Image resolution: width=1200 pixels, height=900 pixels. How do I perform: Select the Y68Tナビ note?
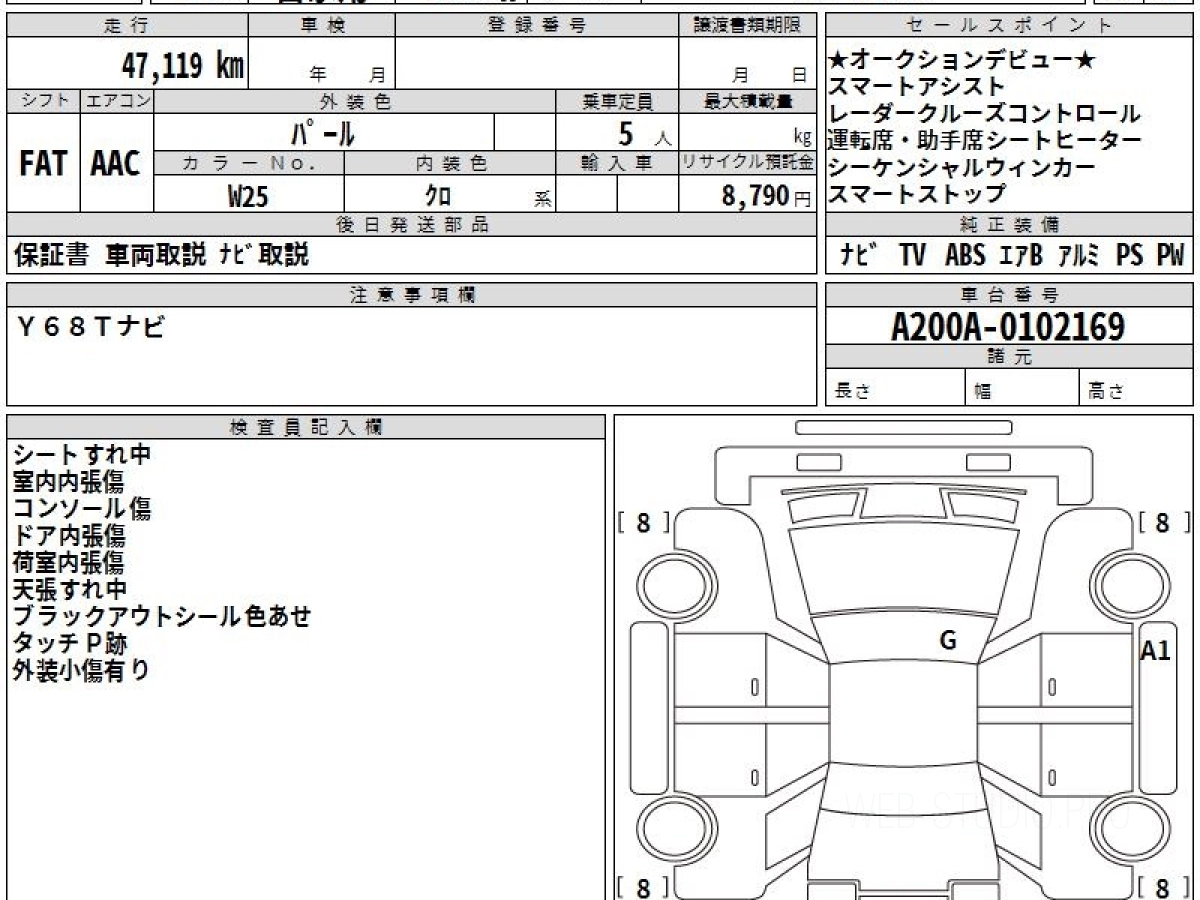(x=90, y=326)
